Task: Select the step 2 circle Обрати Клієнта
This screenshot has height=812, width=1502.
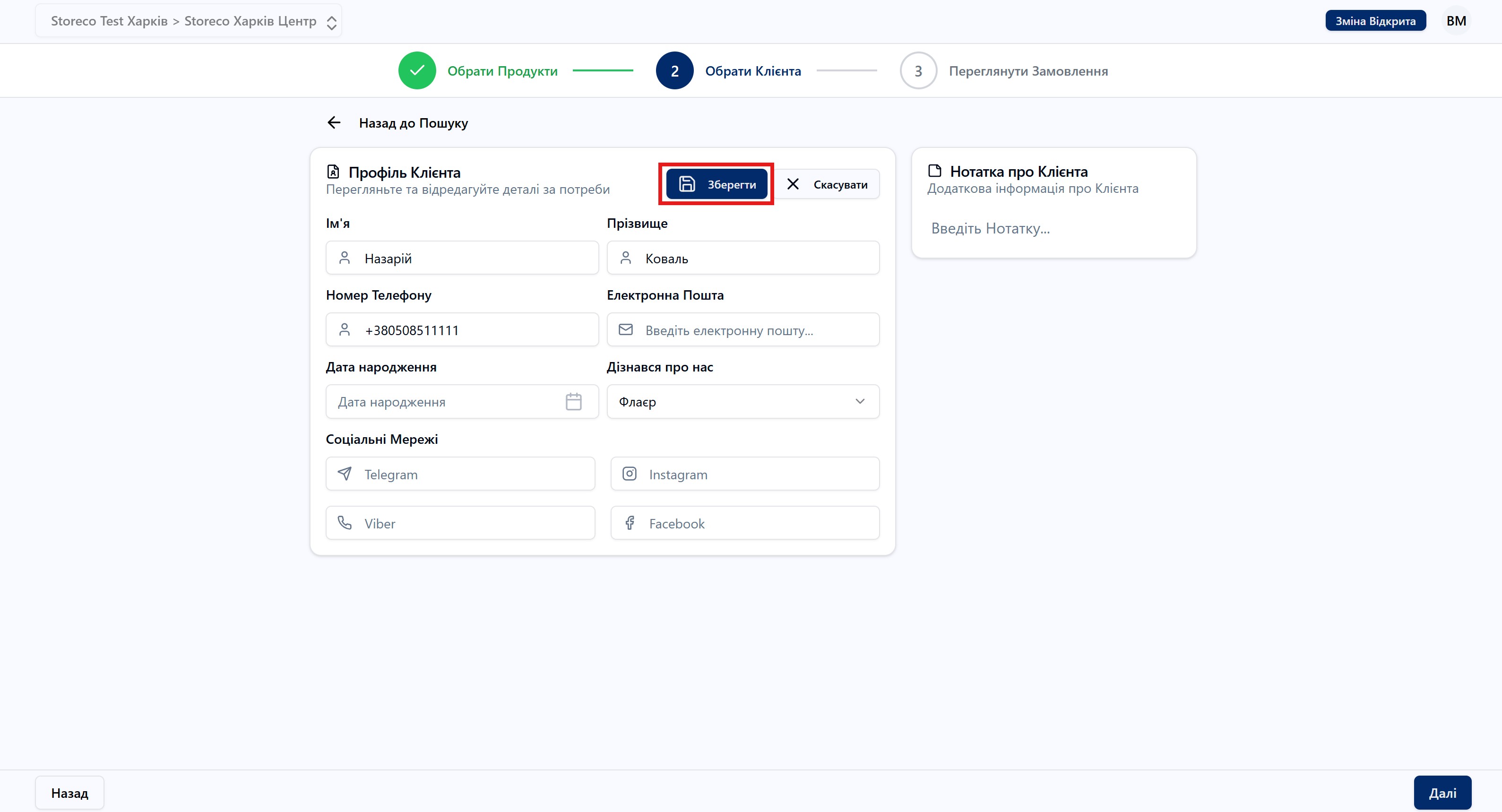Action: tap(674, 70)
